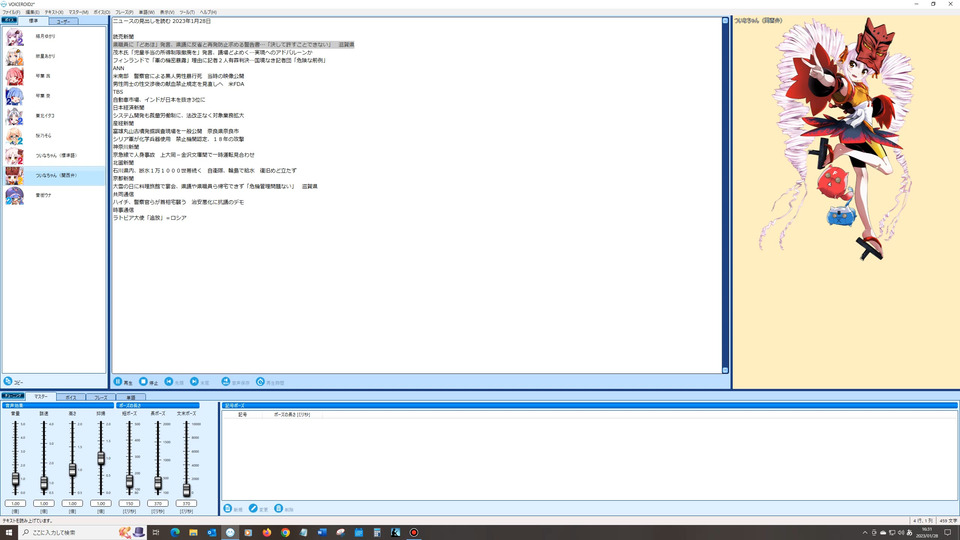Click the text editor scrollbar down arrow
Screen dimensions: 960x540
click(x=726, y=370)
